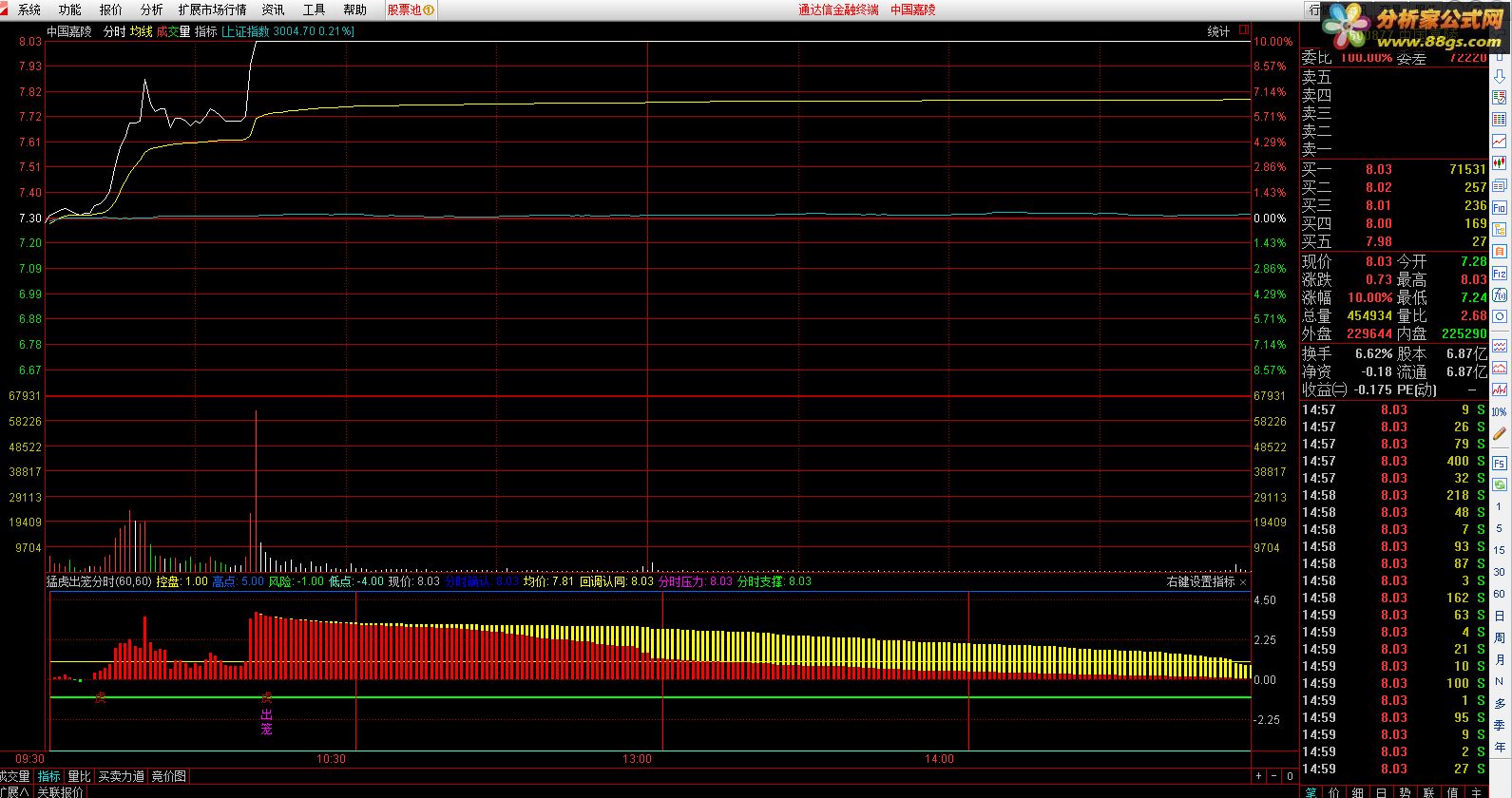Open the 关联报价 tab
The height and width of the screenshot is (798, 1512).
click(x=61, y=791)
